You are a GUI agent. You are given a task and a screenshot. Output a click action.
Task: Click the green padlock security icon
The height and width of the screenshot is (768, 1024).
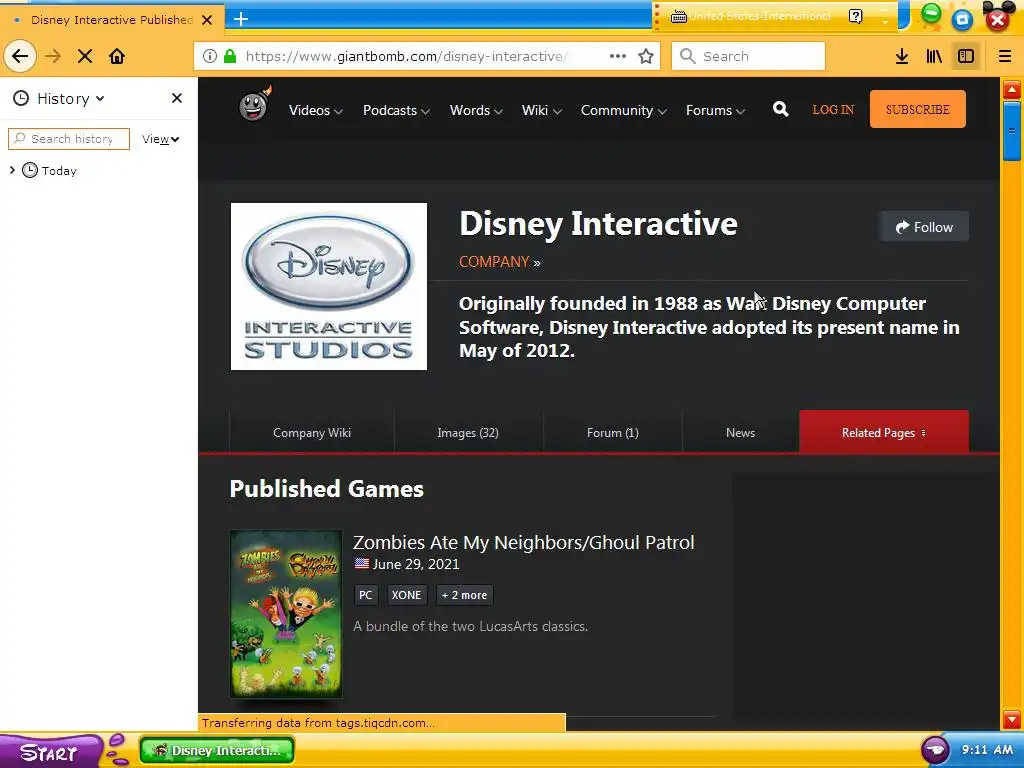(230, 56)
